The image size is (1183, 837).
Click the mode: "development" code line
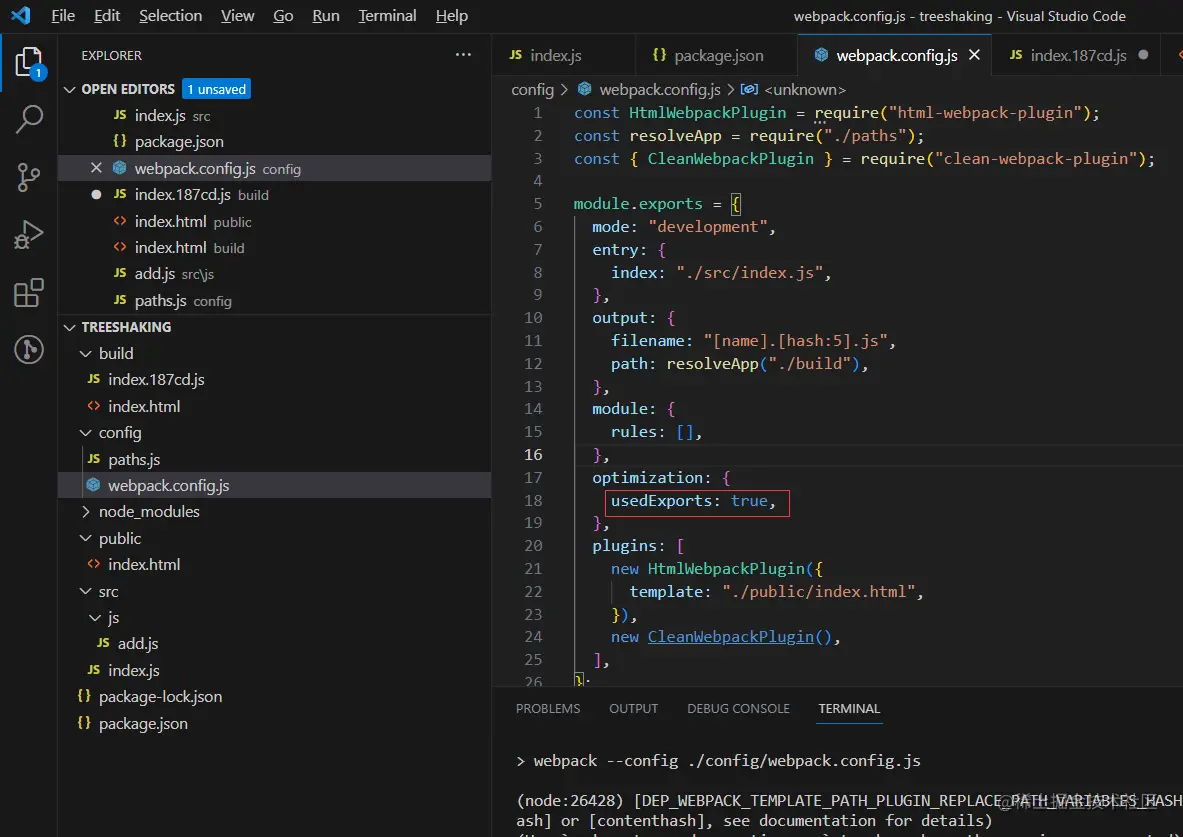684,227
